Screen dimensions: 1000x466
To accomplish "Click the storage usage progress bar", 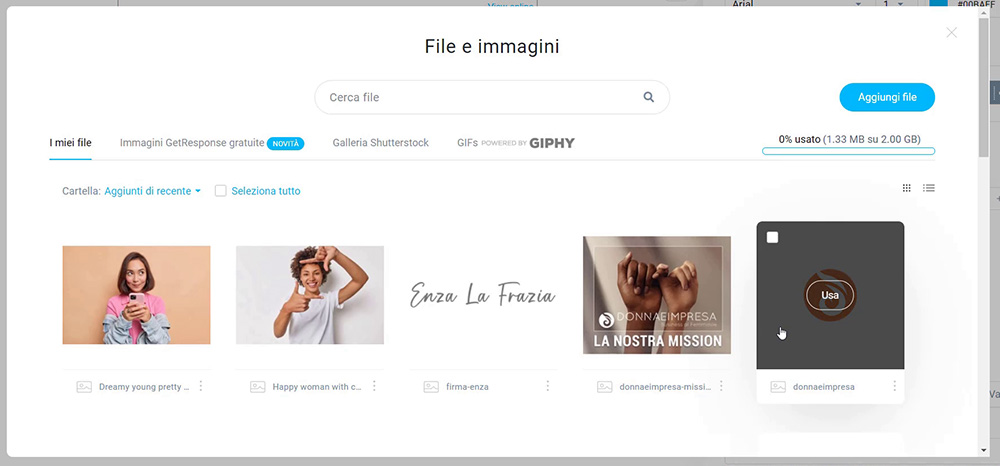I will click(848, 151).
